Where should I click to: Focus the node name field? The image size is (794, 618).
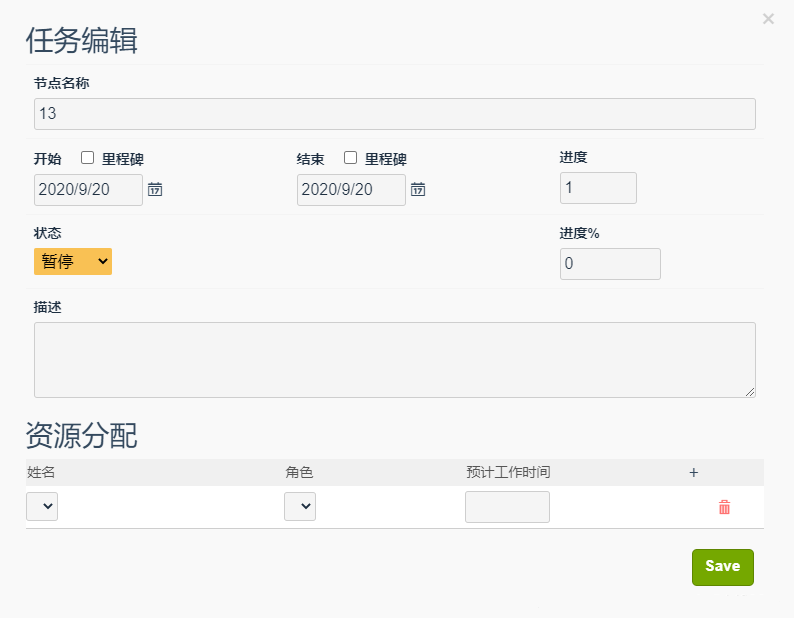(x=394, y=114)
